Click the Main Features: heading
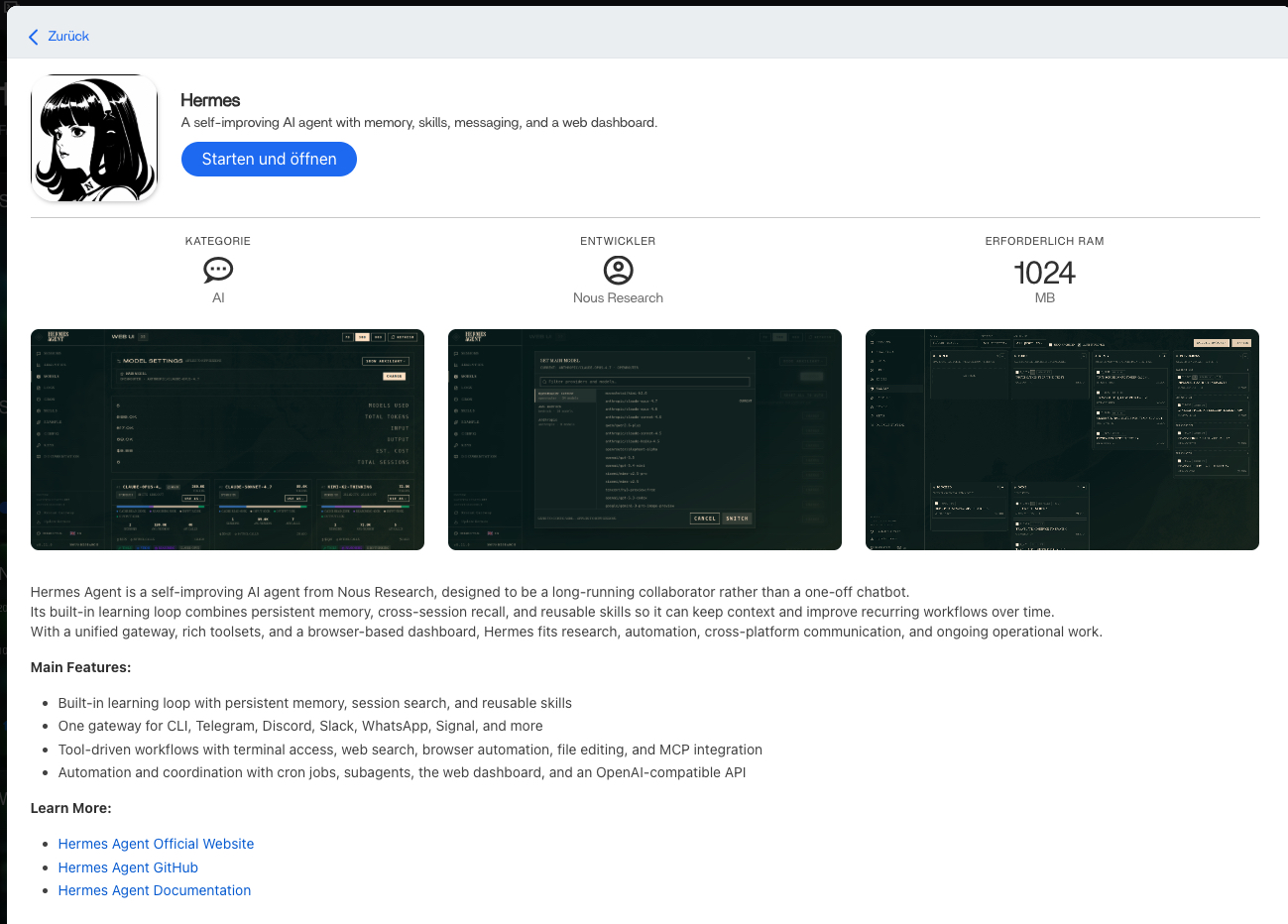This screenshot has height=924, width=1288. [80, 667]
